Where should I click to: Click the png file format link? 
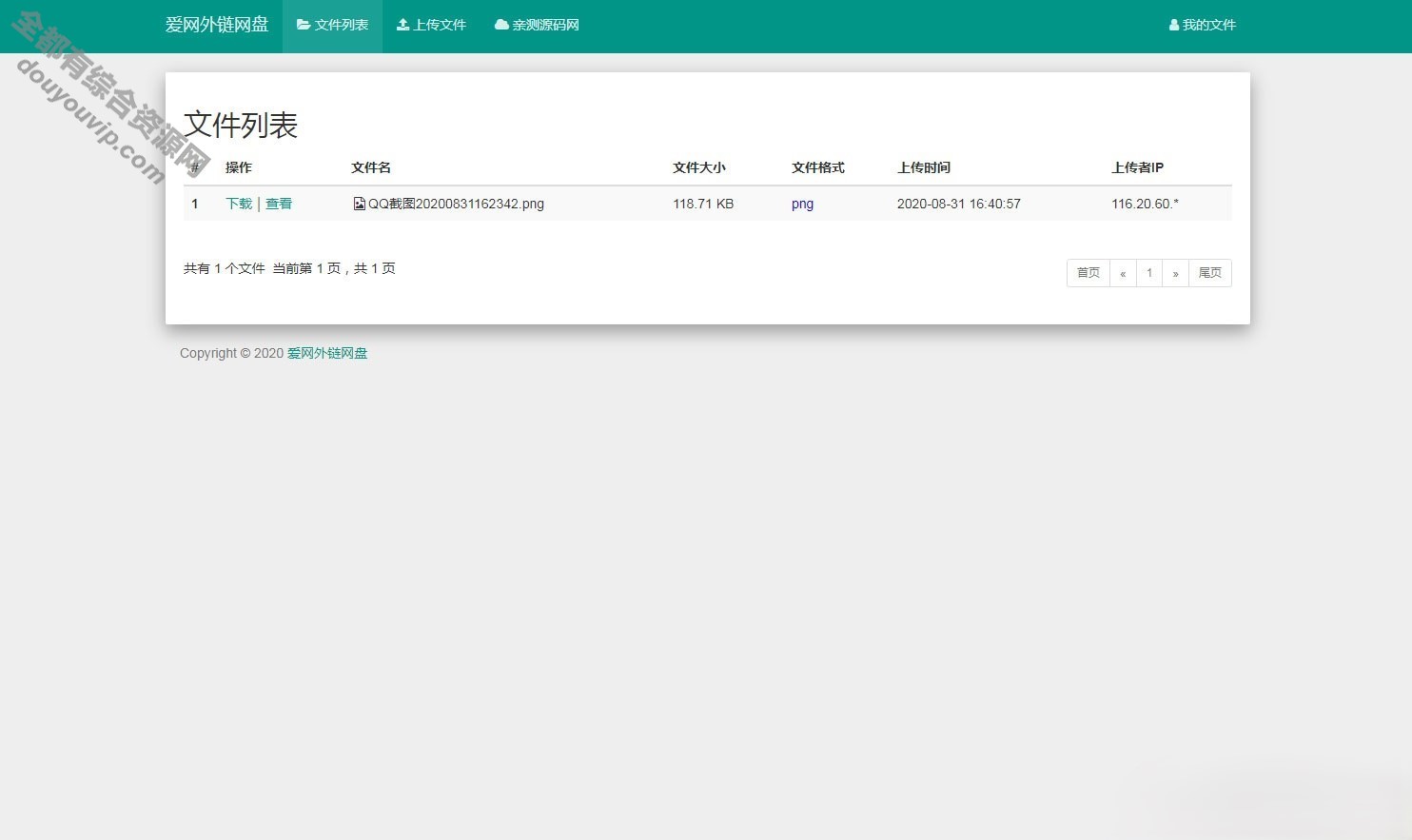(802, 204)
